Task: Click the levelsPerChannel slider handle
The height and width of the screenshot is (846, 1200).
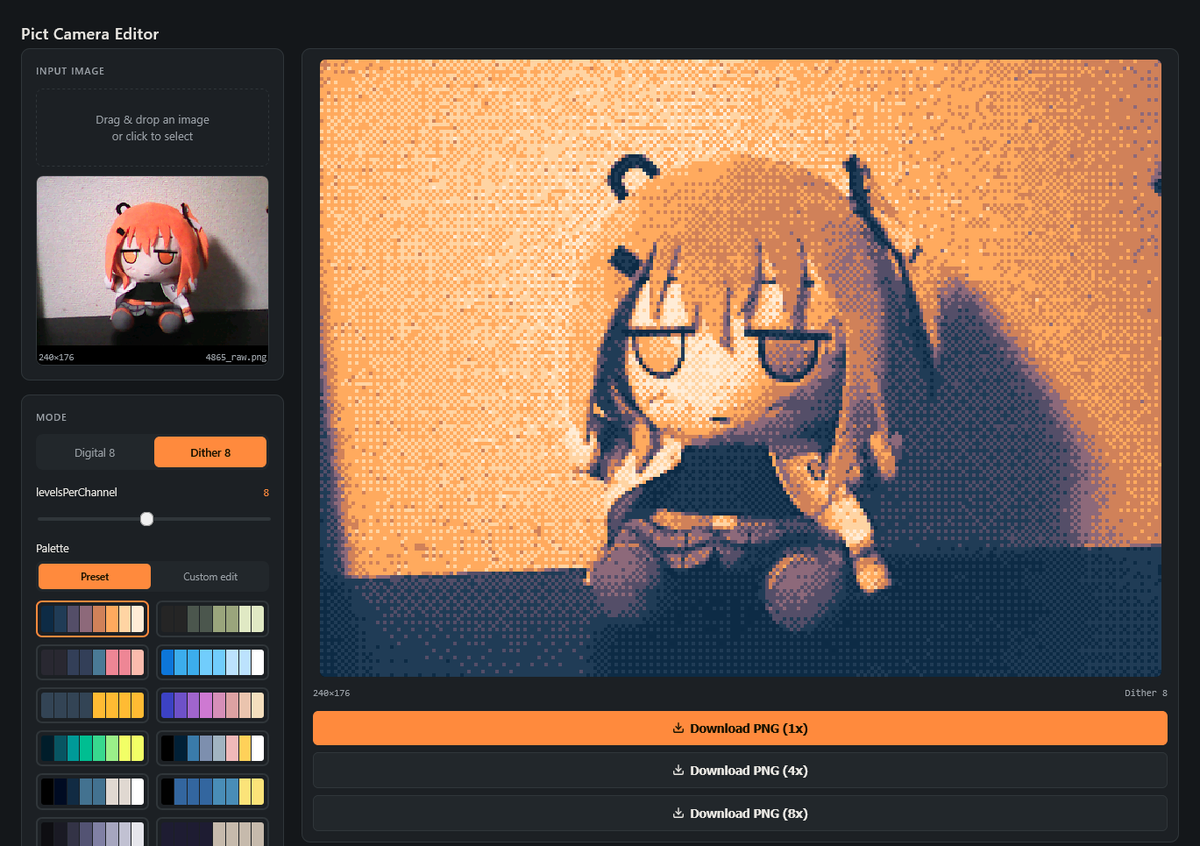Action: (x=147, y=519)
